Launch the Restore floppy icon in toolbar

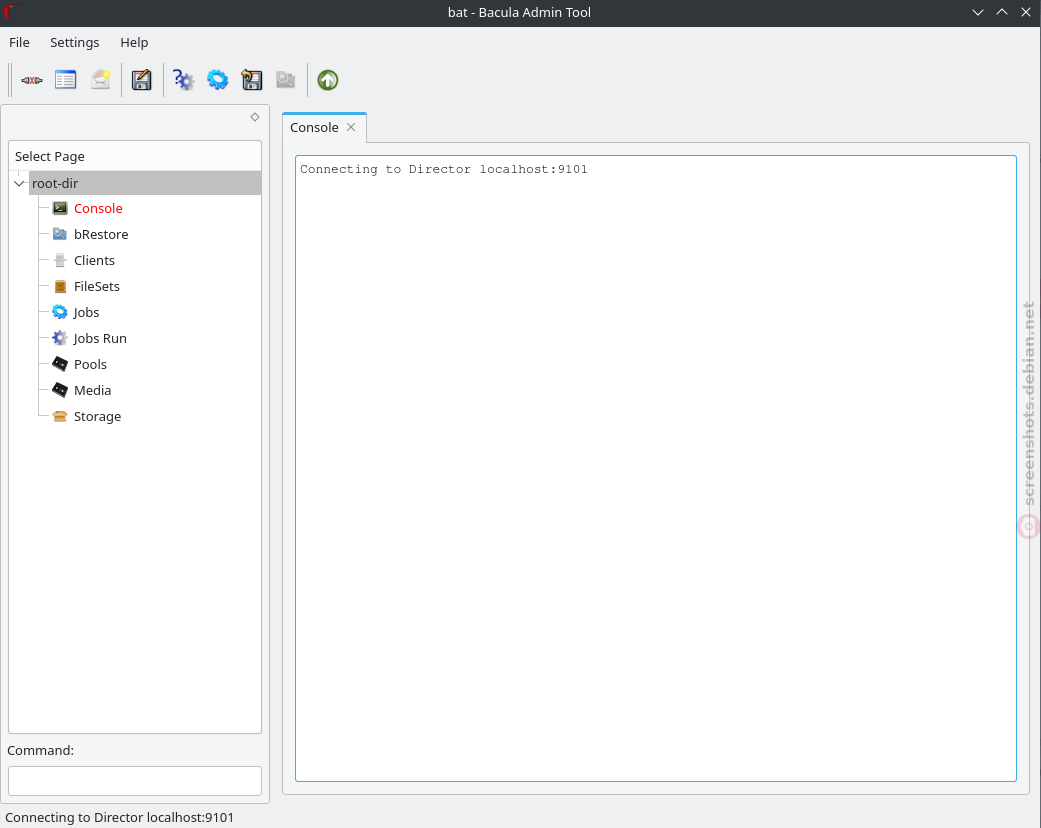[252, 80]
